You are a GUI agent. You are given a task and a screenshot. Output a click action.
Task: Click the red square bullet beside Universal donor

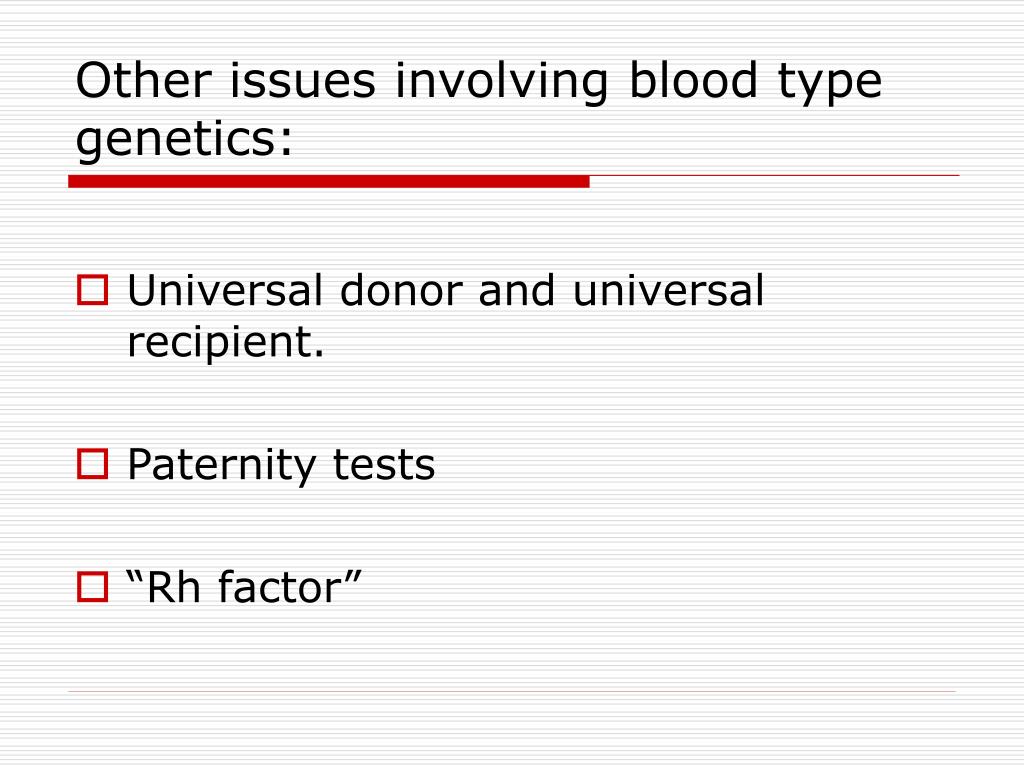click(x=92, y=291)
